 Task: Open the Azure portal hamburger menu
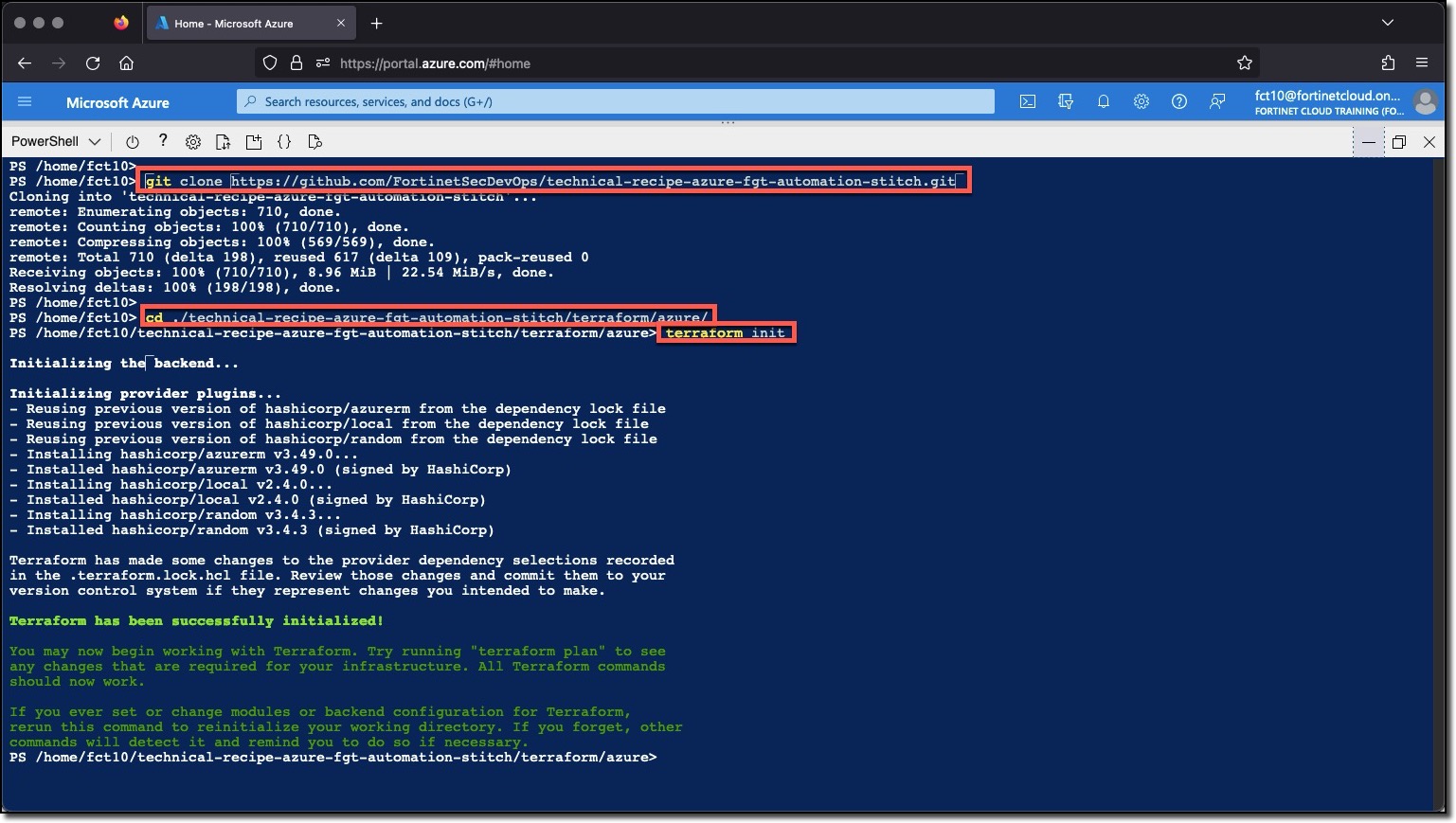tap(25, 101)
